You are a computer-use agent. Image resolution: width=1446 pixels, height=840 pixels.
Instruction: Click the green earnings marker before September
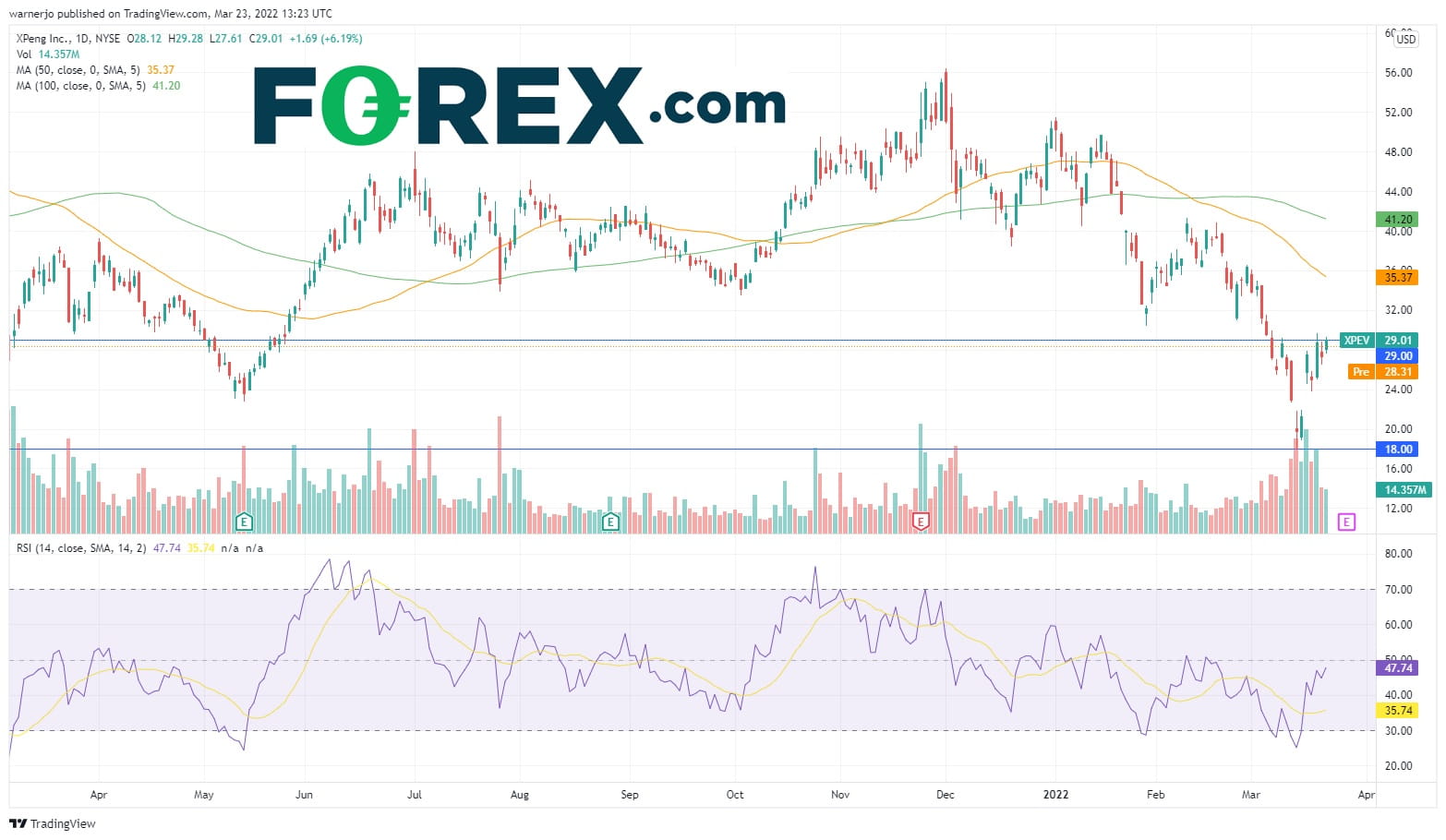tap(610, 522)
